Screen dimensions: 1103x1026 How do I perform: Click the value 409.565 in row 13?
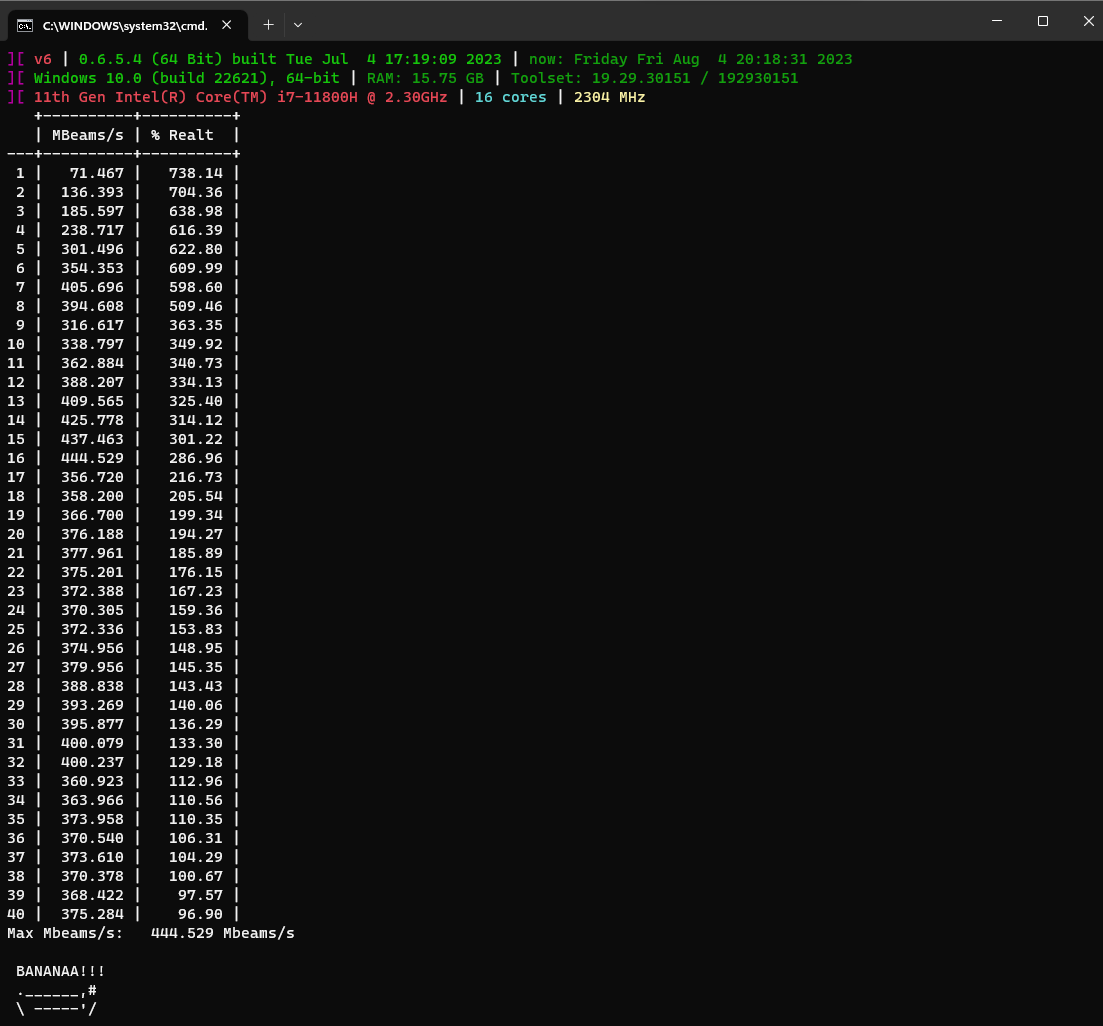[92, 401]
